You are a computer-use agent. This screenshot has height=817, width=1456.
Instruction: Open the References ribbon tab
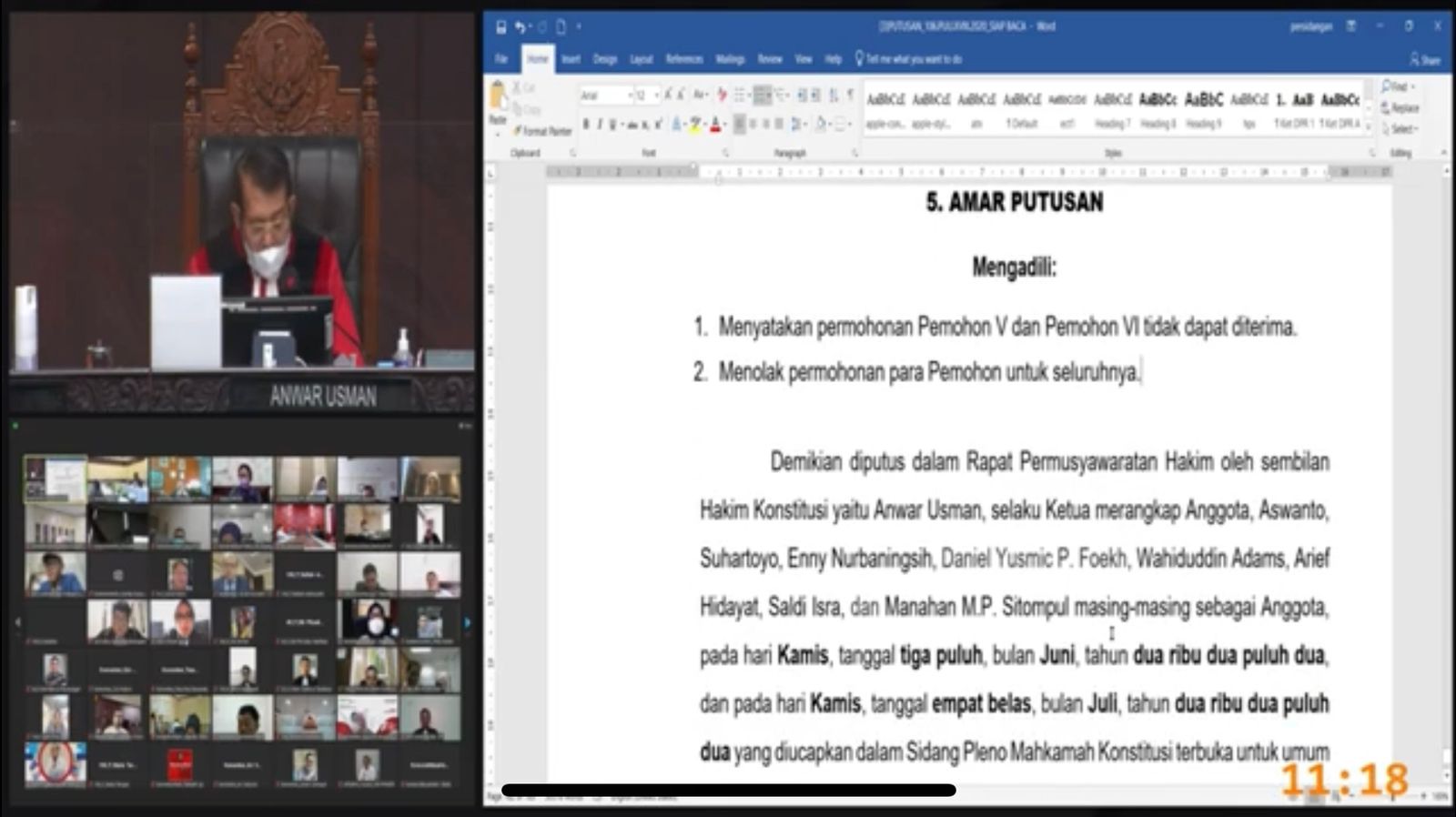[x=683, y=59]
